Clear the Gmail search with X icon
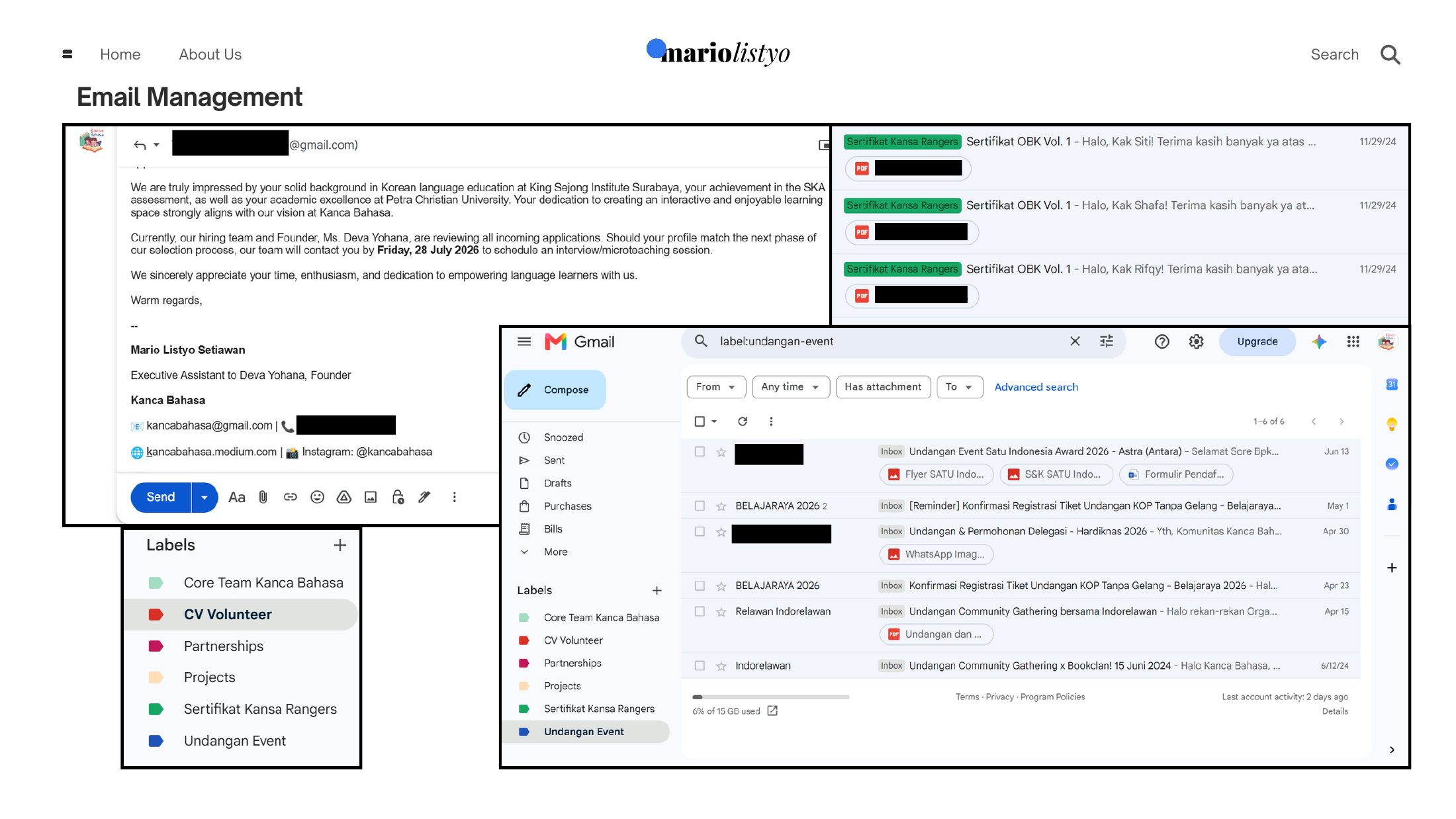This screenshot has height=819, width=1456. coord(1075,341)
